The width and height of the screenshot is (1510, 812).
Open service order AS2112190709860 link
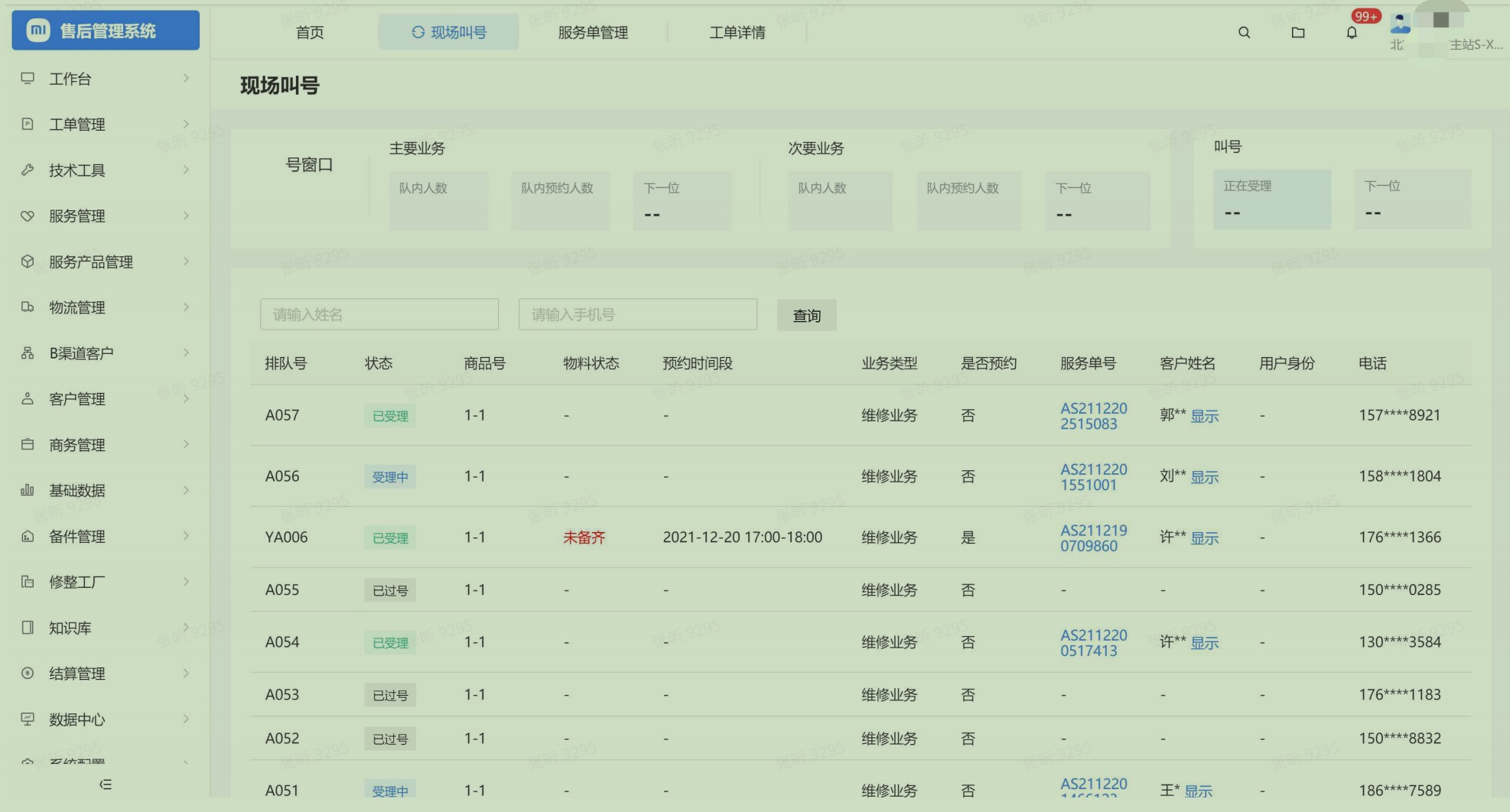click(x=1094, y=538)
